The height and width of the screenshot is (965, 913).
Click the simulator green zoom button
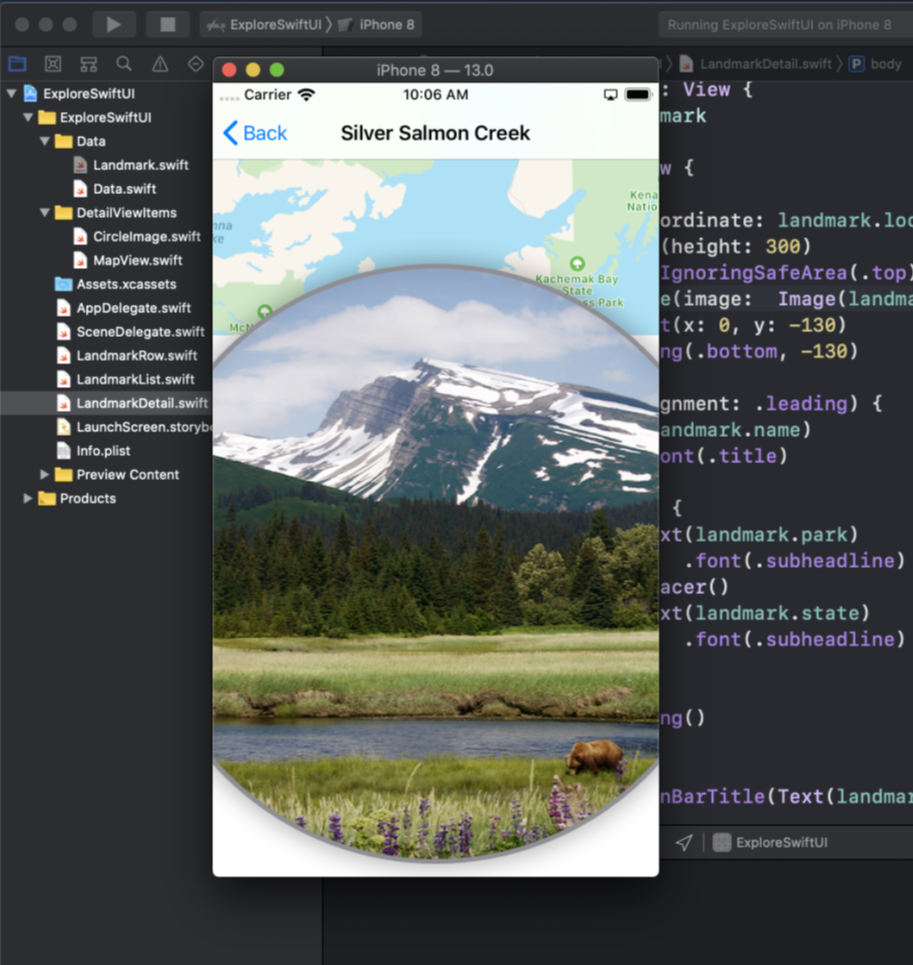[x=277, y=70]
